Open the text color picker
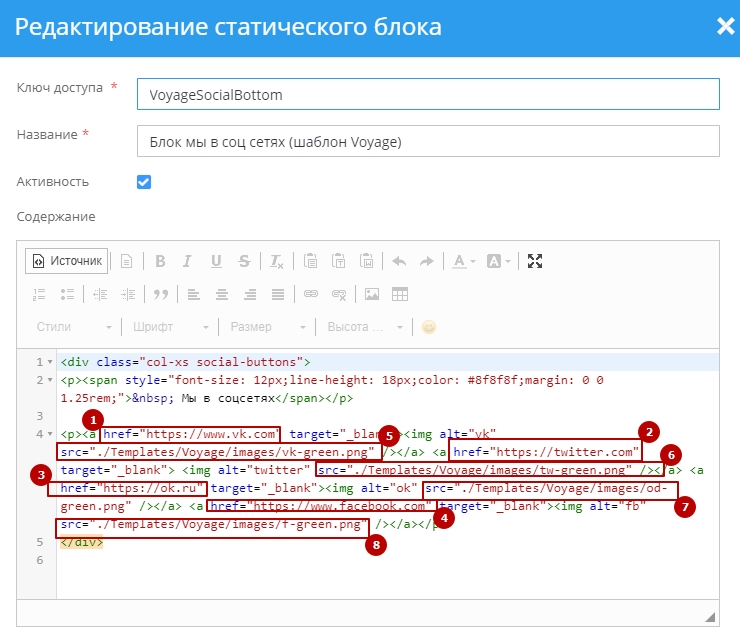 463,262
